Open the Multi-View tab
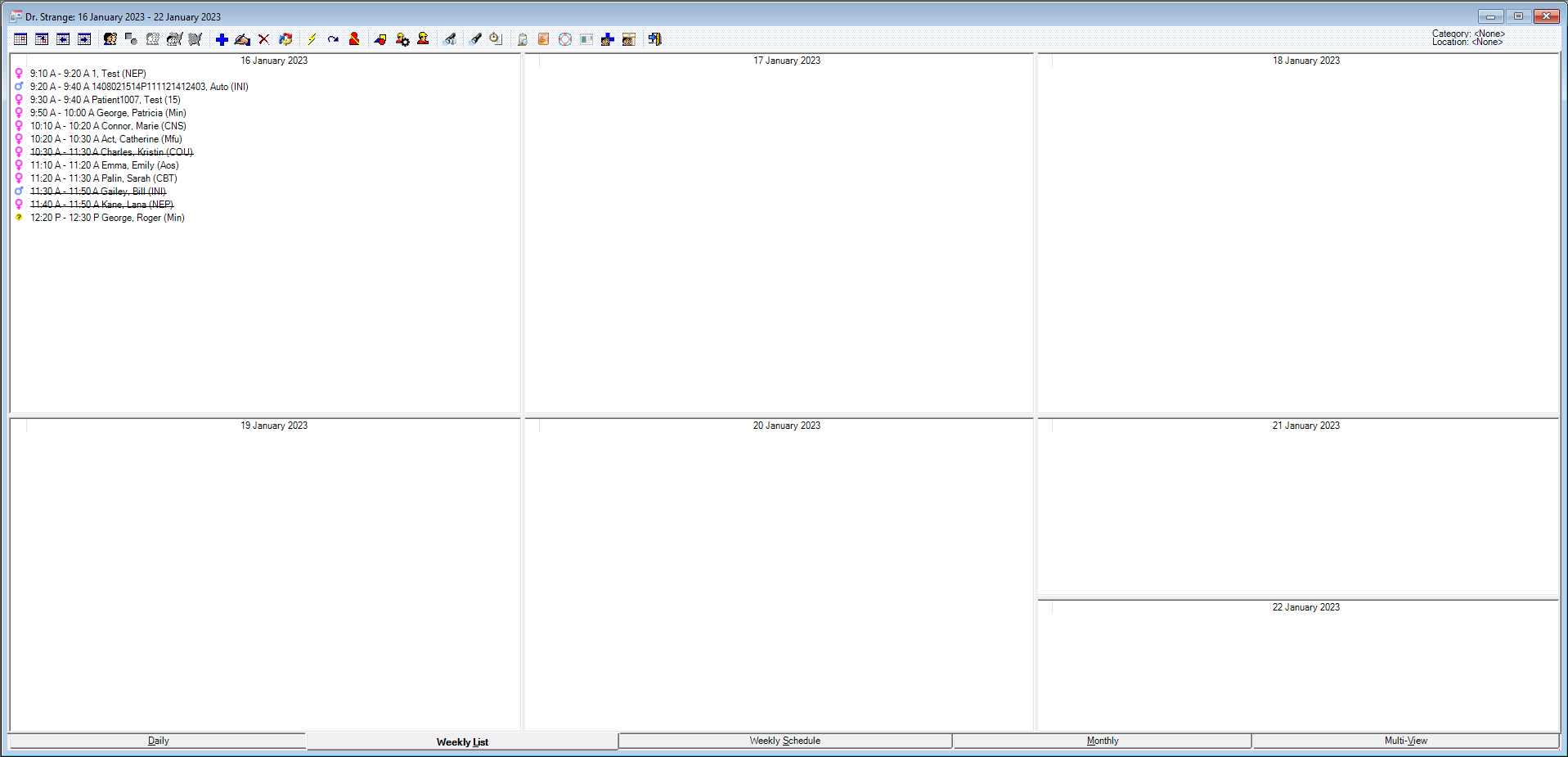The image size is (1568, 757). (1406, 741)
